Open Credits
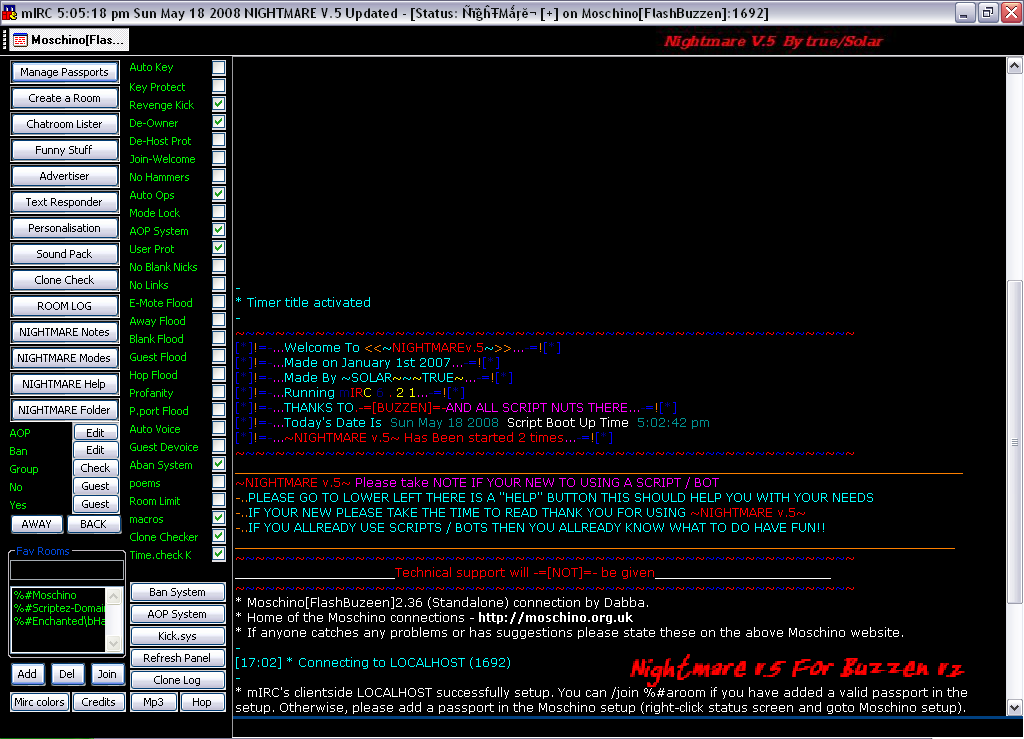The image size is (1024, 739). click(99, 702)
